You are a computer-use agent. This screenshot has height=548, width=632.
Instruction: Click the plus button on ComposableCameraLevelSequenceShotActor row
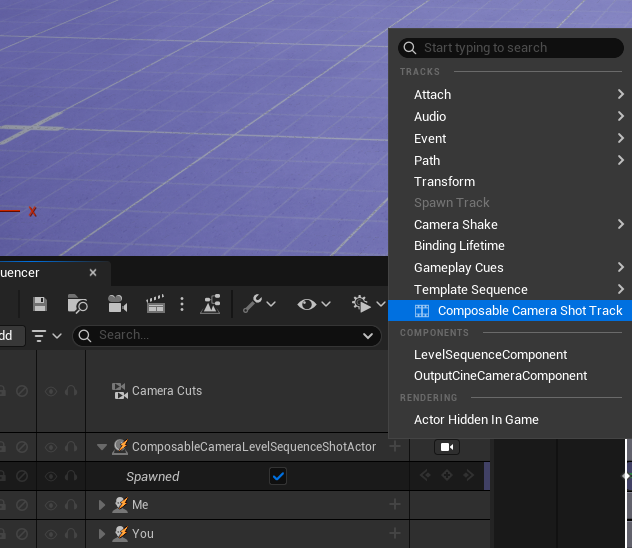pos(395,446)
